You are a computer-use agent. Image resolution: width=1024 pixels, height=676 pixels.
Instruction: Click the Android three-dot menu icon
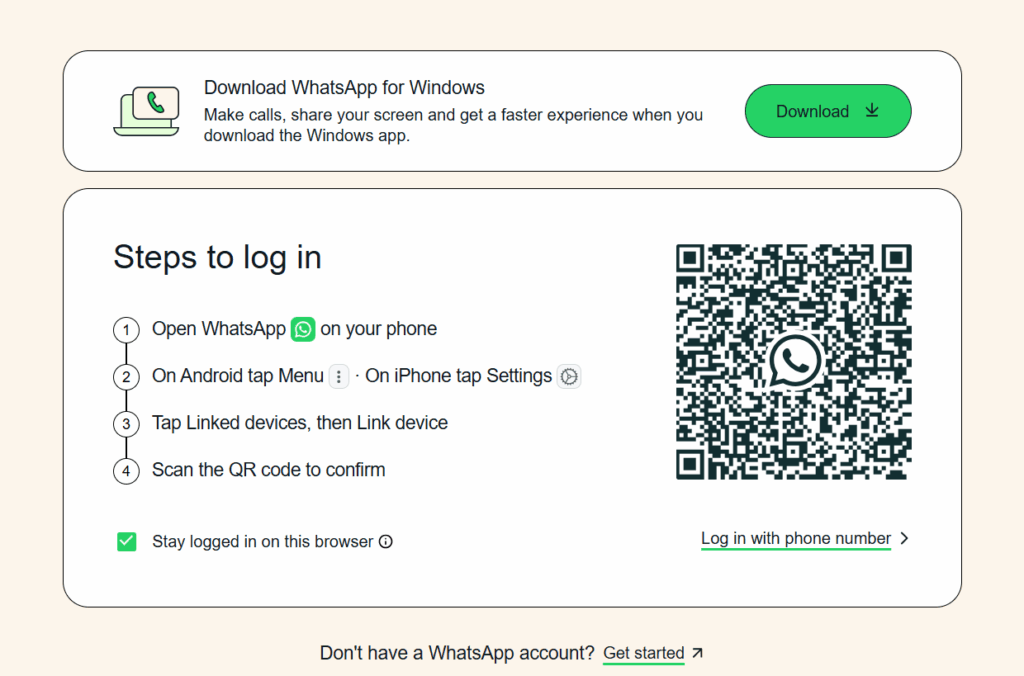[339, 376]
